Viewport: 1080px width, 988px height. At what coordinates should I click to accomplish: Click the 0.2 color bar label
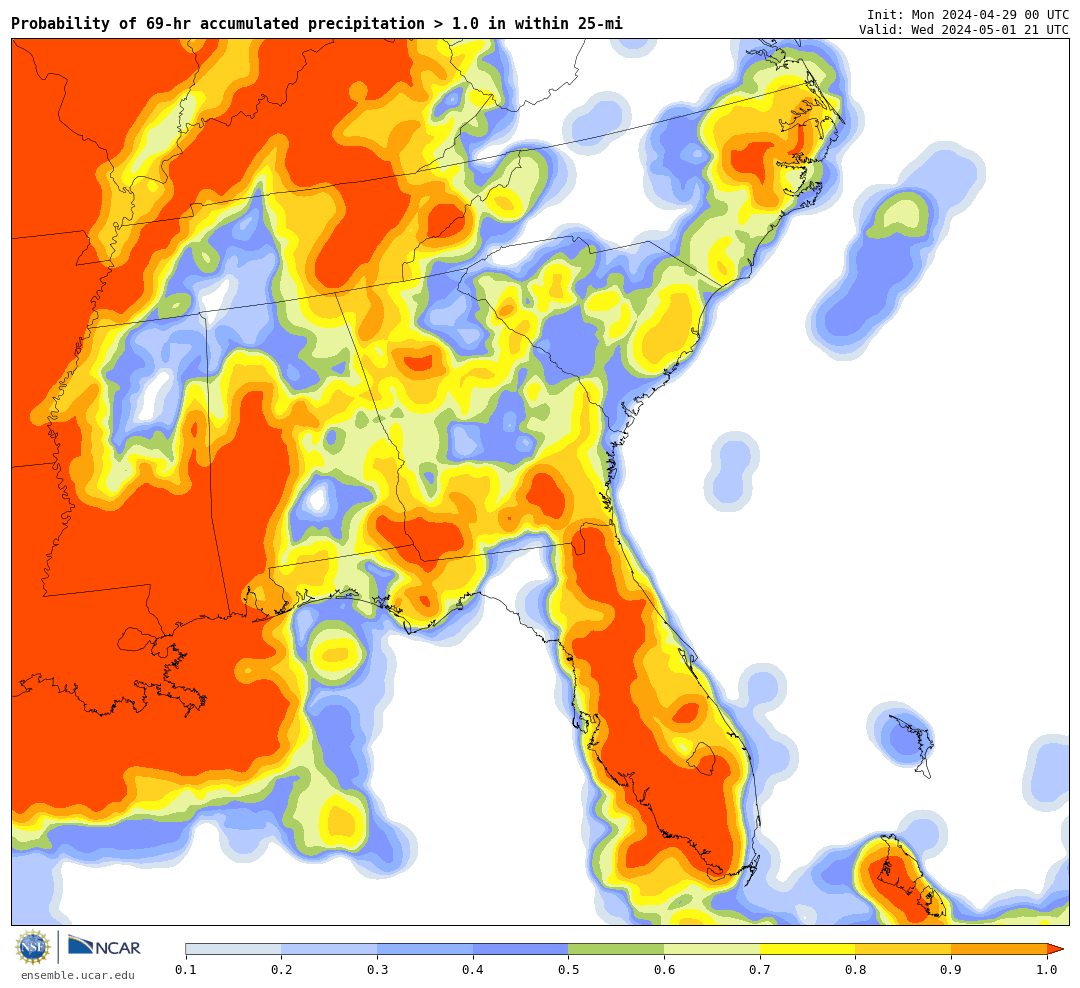282,970
